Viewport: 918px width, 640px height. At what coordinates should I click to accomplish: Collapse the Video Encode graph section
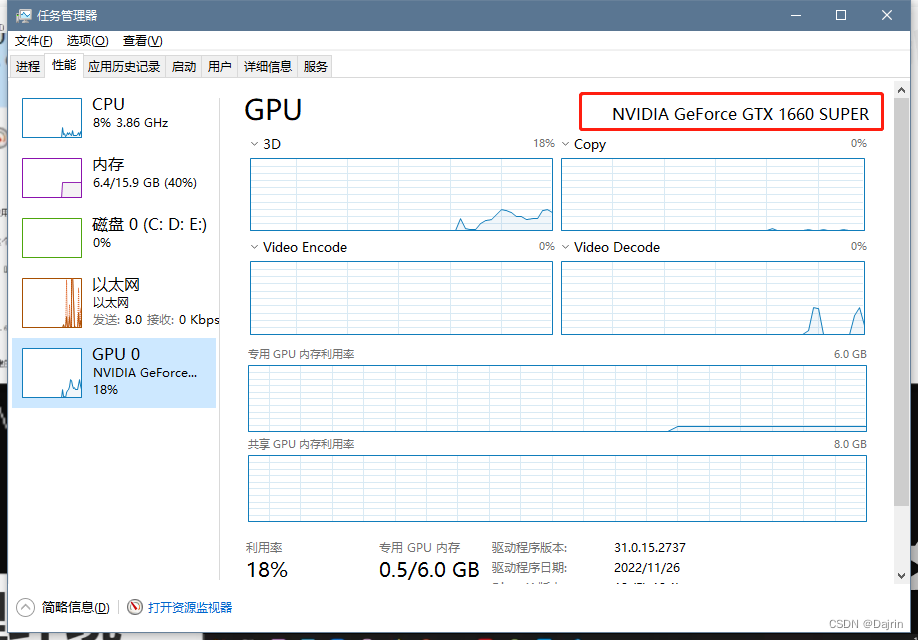coord(256,247)
